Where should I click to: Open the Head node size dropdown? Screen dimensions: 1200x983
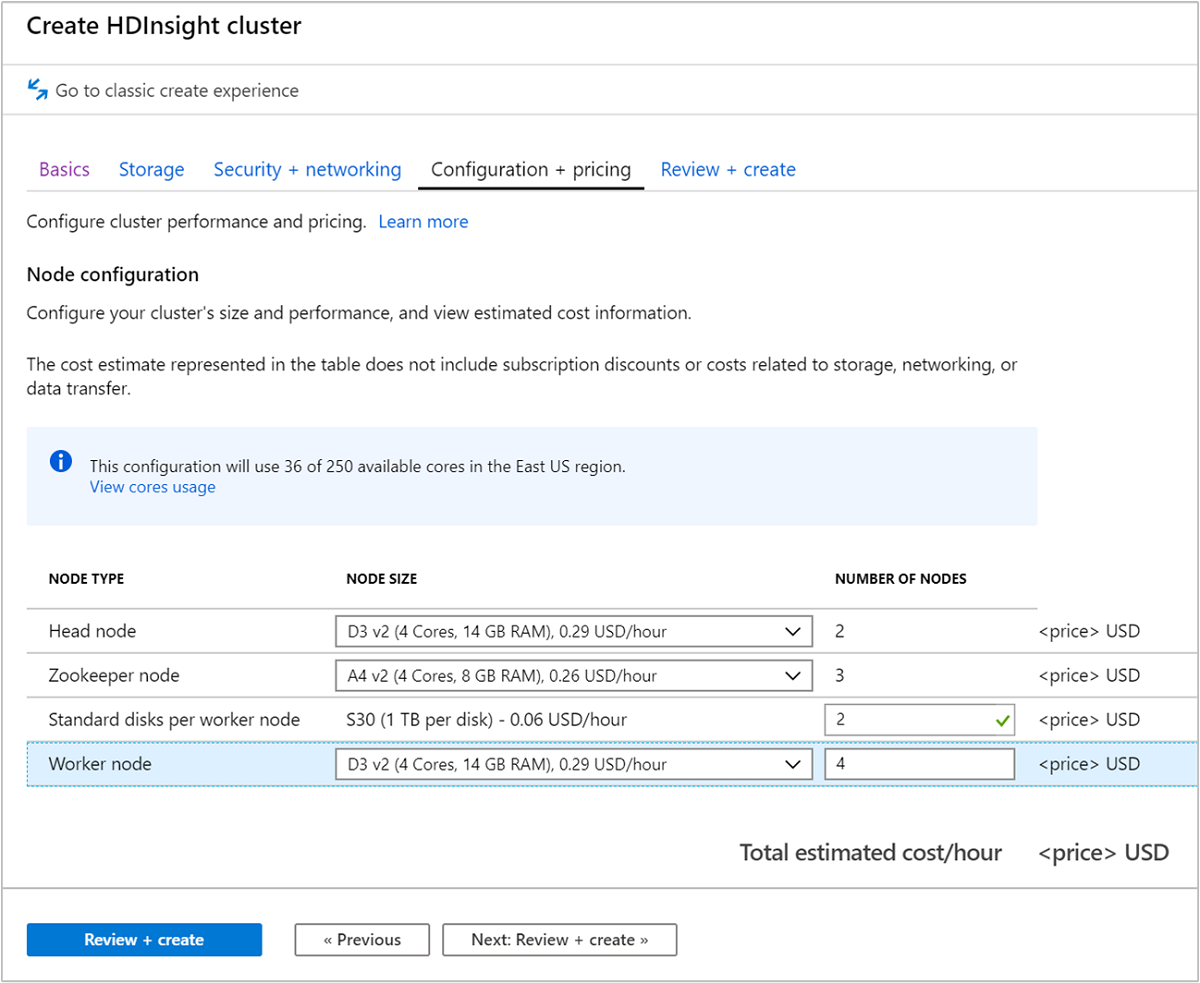572,632
